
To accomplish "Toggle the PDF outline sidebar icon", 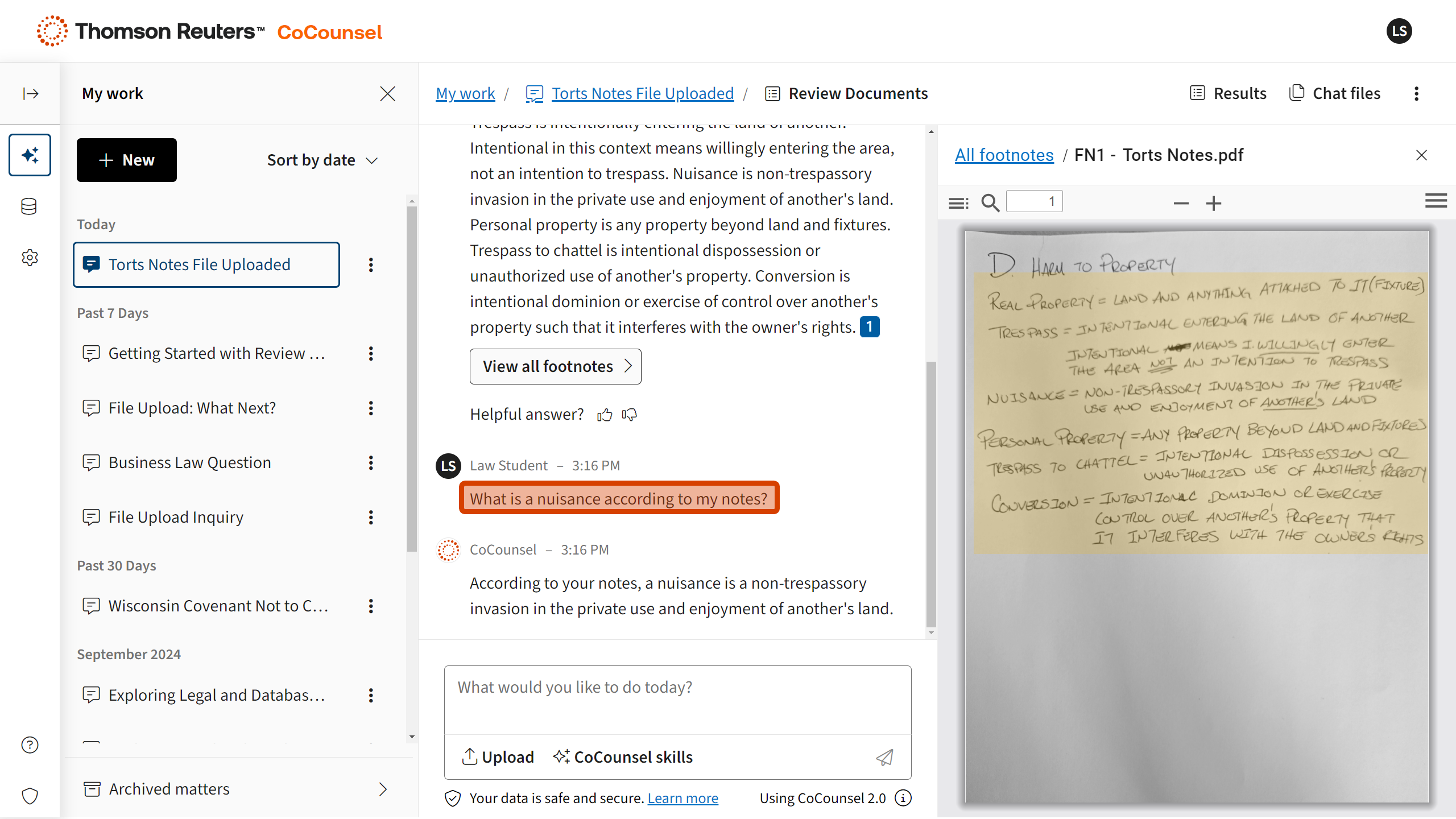I will tap(958, 202).
